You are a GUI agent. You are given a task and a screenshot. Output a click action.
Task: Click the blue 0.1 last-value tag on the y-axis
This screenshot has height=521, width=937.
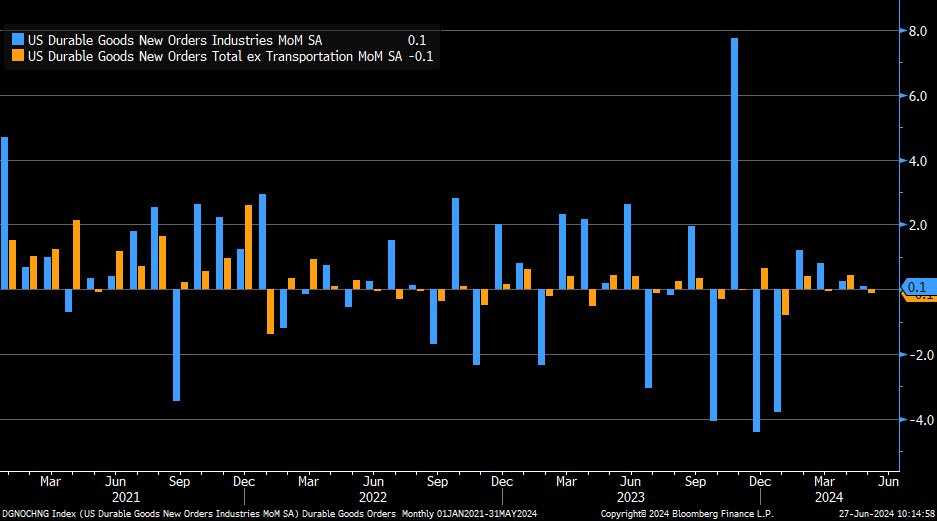(x=917, y=287)
